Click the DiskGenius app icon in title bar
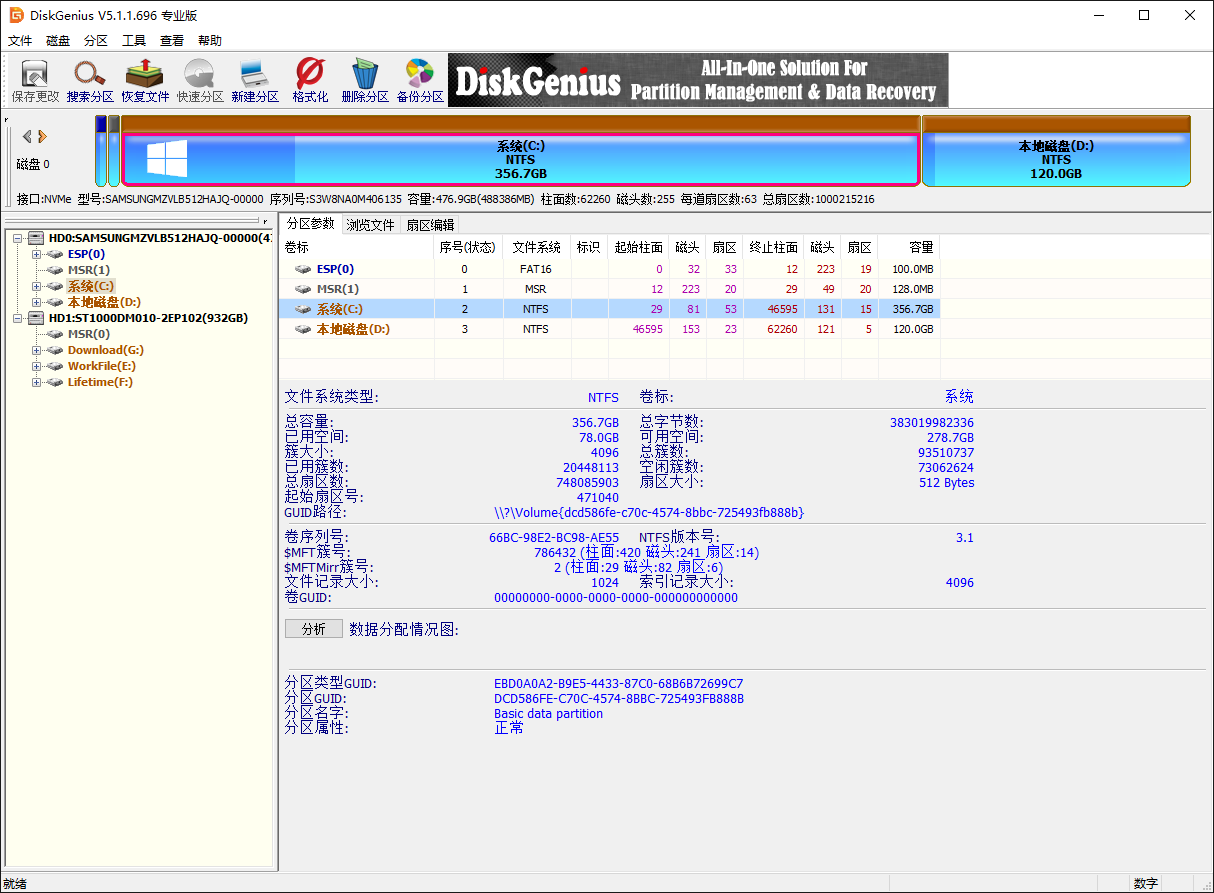 click(x=17, y=15)
